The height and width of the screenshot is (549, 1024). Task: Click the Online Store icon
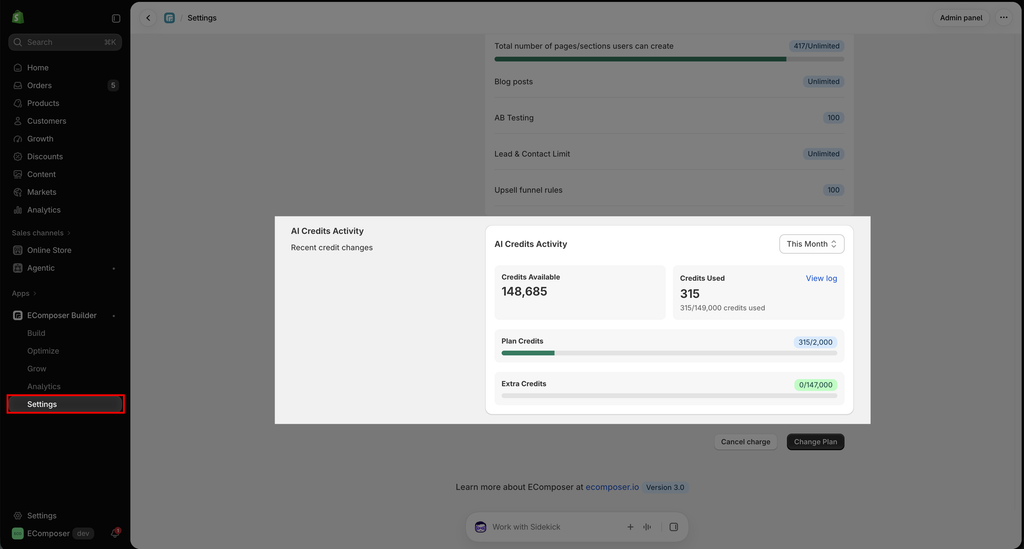click(18, 250)
